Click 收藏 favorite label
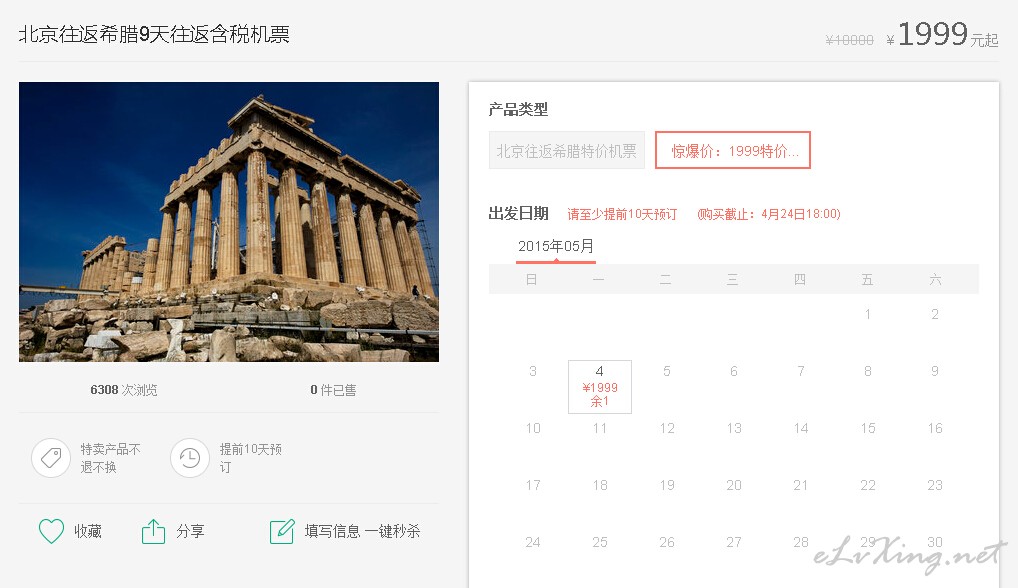Viewport: 1018px width, 588px height. (x=88, y=532)
